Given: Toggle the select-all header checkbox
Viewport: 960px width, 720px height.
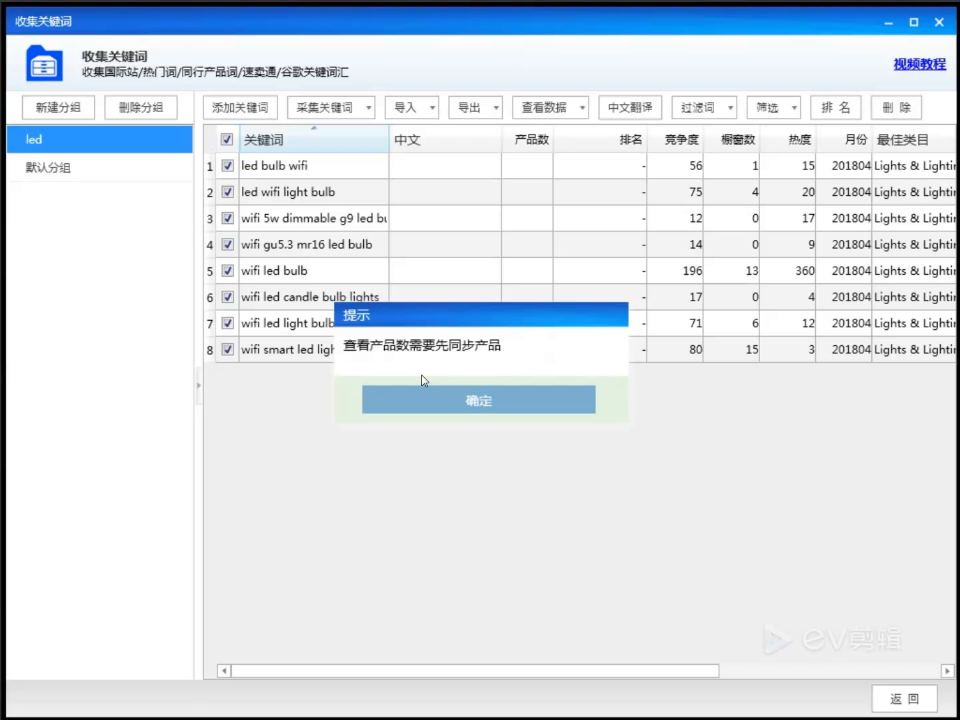Looking at the screenshot, I should coord(227,140).
